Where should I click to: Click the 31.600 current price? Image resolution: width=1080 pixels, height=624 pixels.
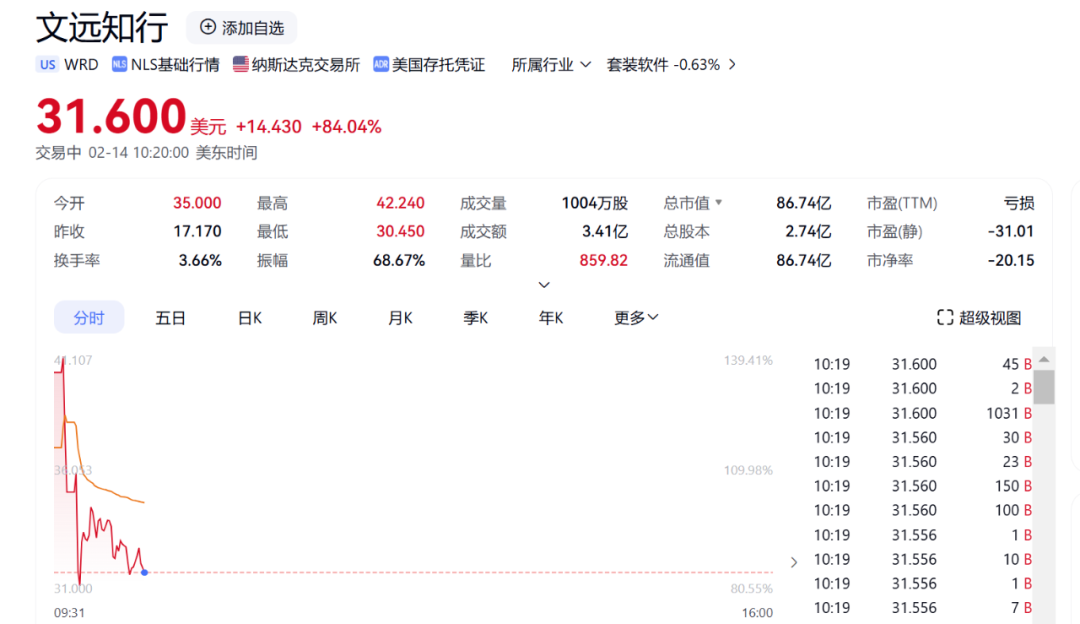pyautogui.click(x=111, y=116)
